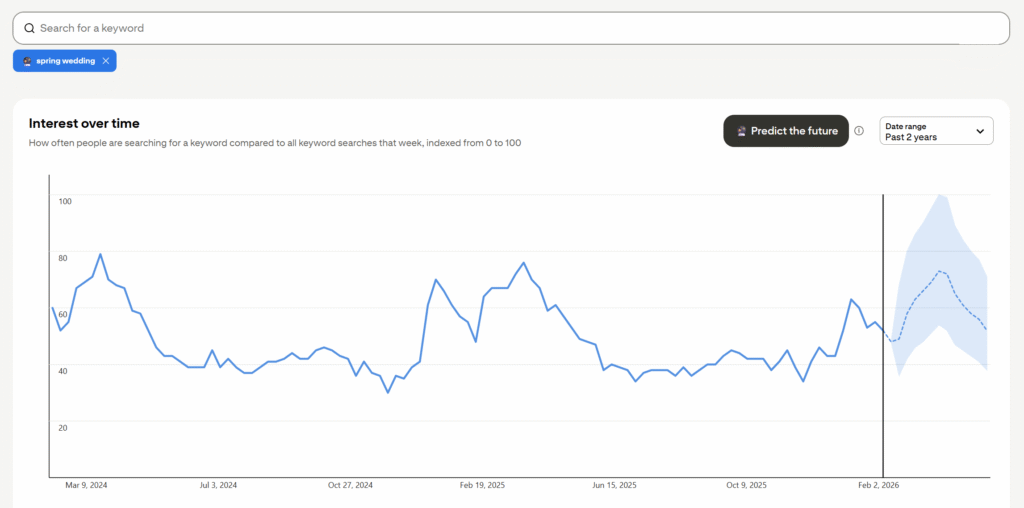This screenshot has height=508, width=1024.
Task: Click the Feb 2, 2026 axis label
Action: click(878, 485)
